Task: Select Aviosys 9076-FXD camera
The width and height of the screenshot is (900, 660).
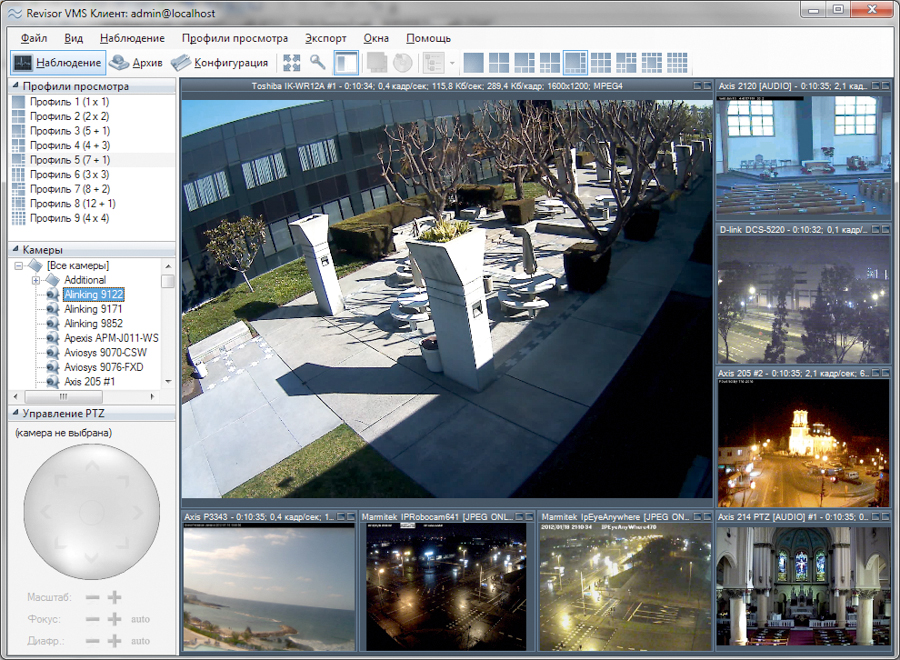Action: point(104,367)
